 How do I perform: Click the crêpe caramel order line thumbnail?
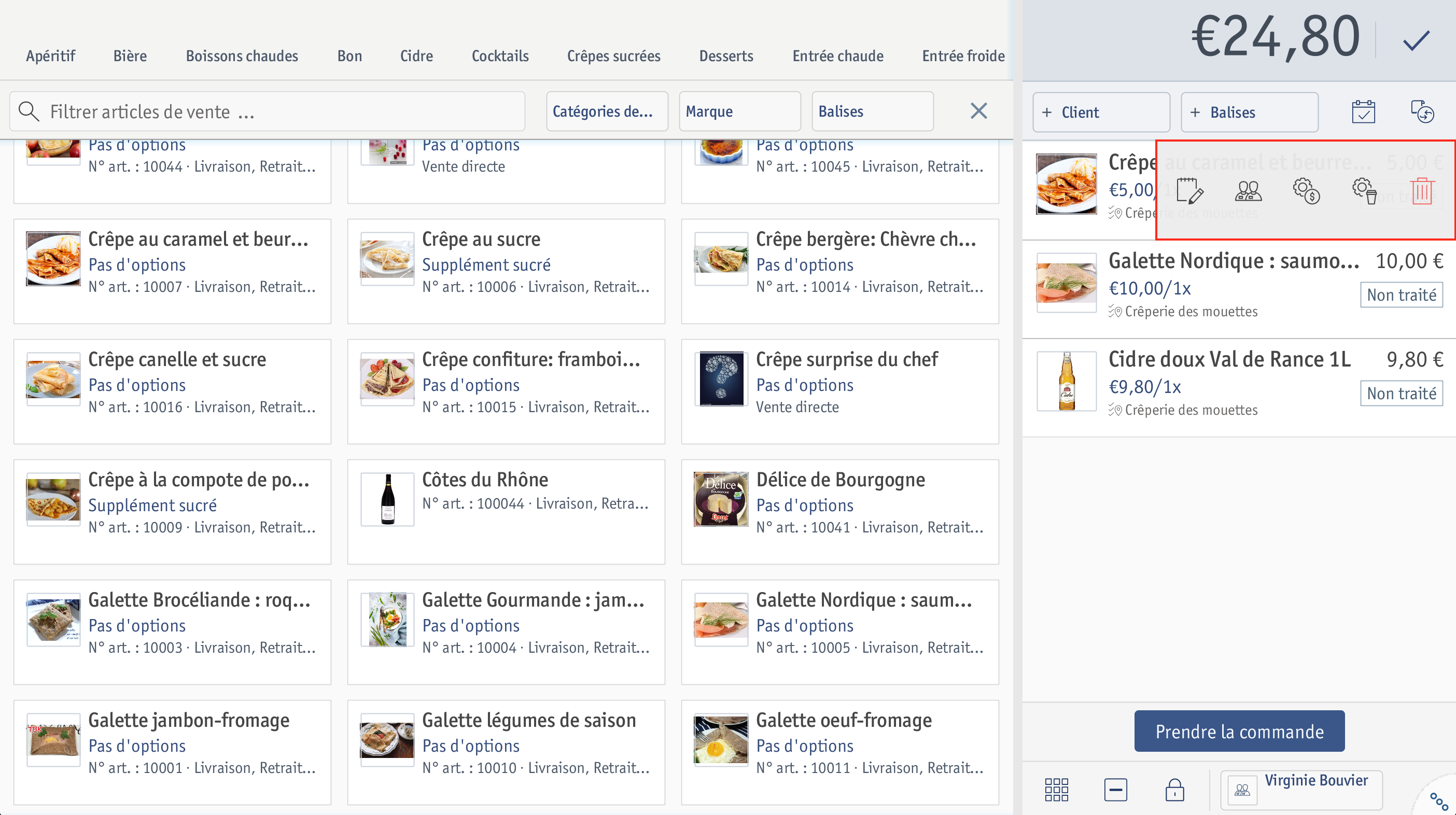click(x=1067, y=184)
